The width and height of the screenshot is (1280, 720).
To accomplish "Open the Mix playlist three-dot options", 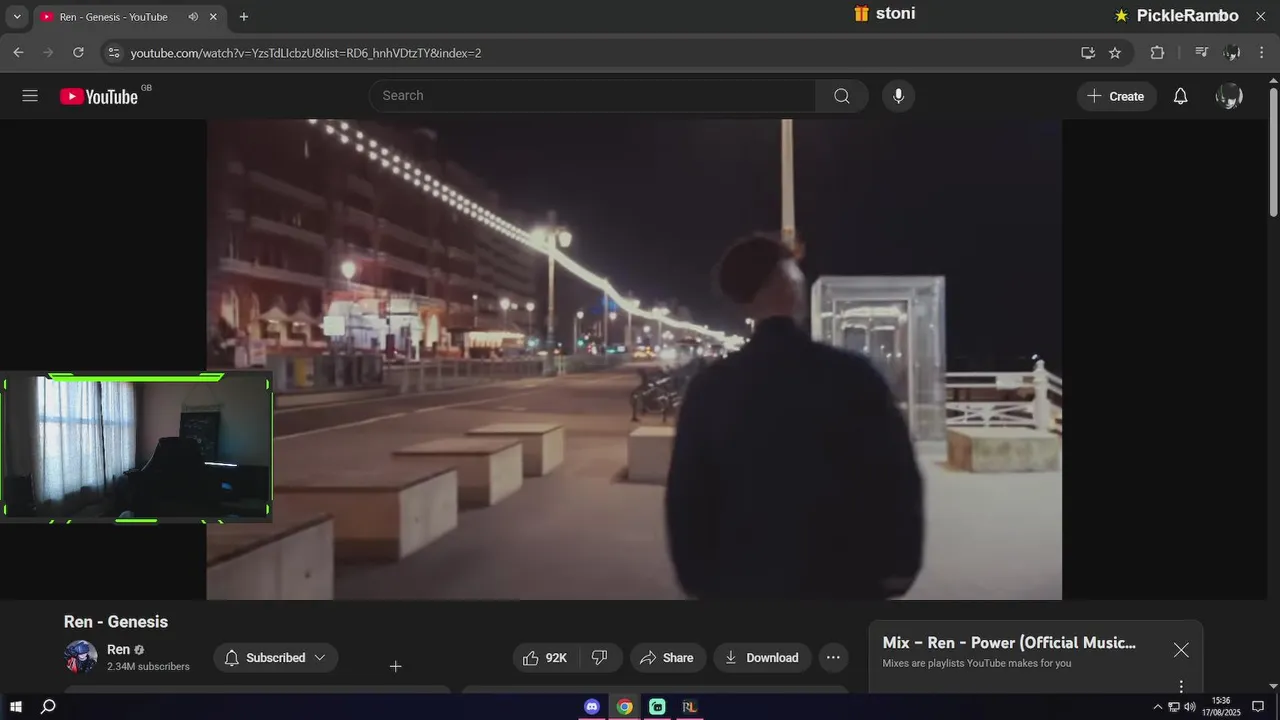I will tap(1181, 686).
